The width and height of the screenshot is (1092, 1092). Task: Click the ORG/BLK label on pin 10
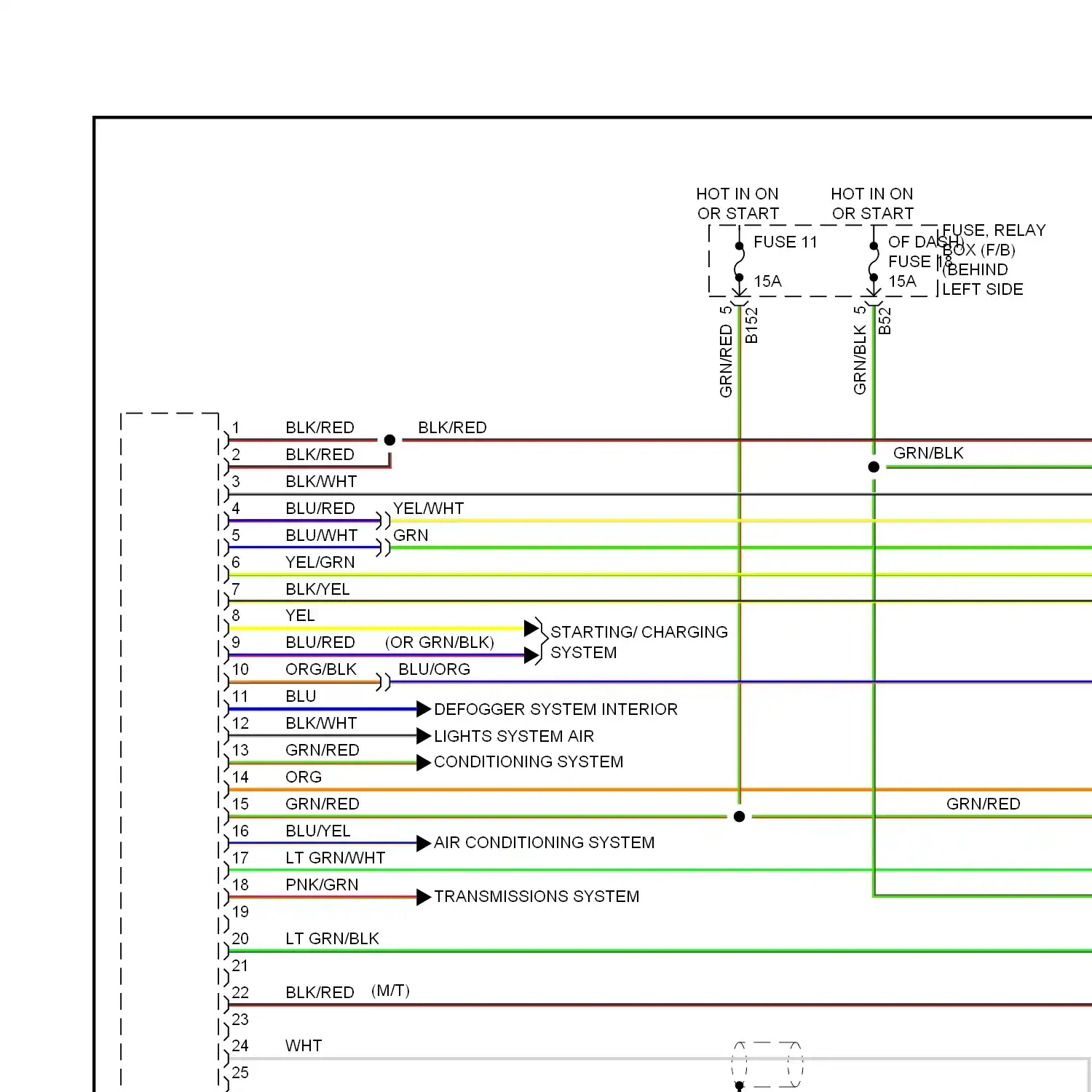321,669
